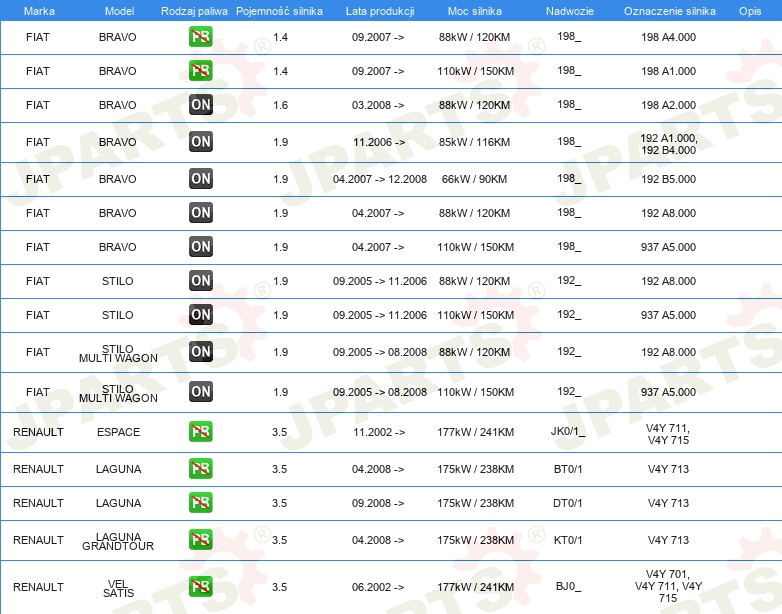Click the 11.2002 -> production date

point(379,432)
